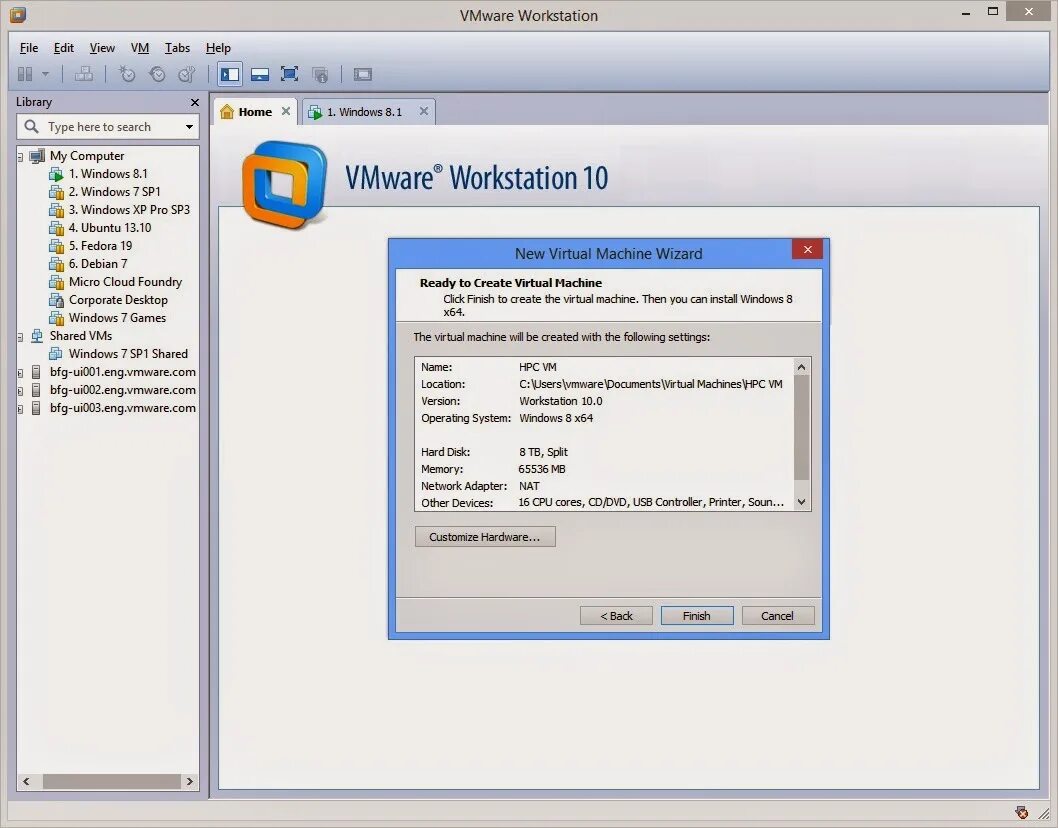
Task: Close the Home tab
Action: point(286,111)
